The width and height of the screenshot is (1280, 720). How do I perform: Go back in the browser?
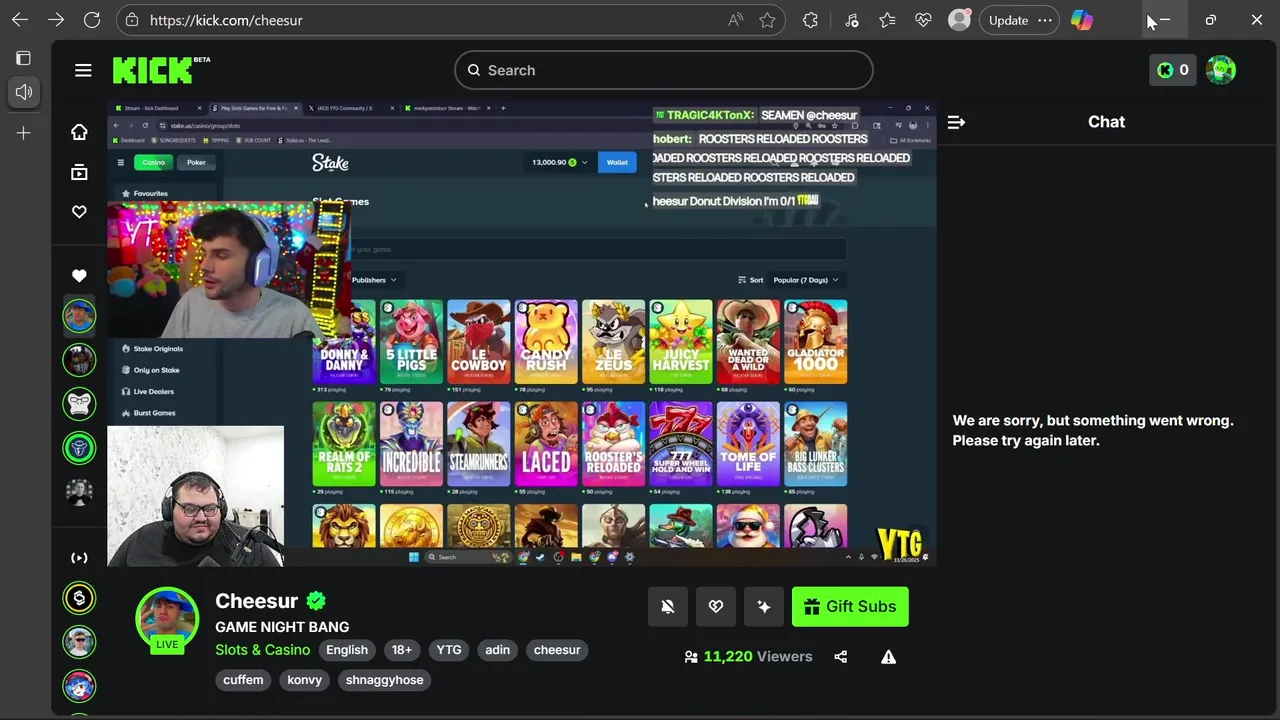[20, 20]
